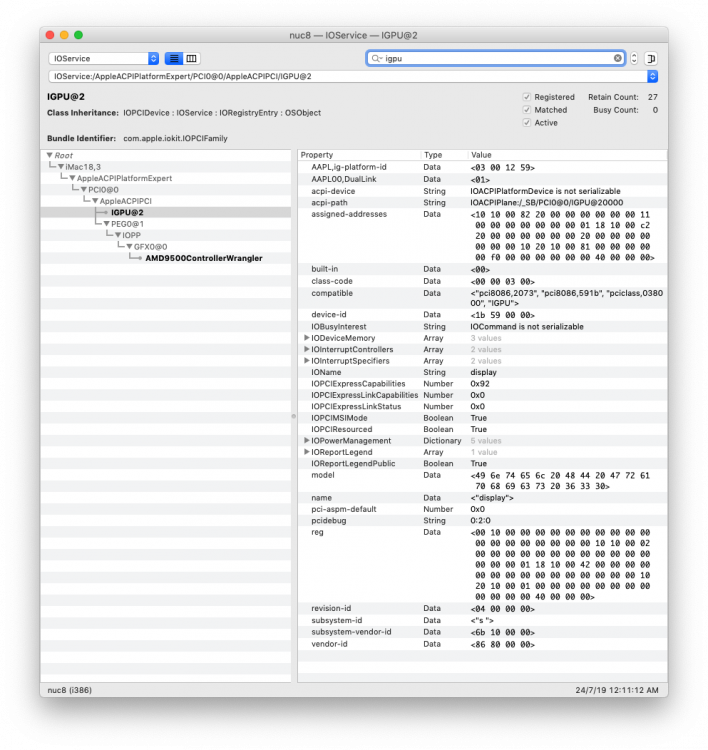708x750 pixels.
Task: Switch to column browser view
Action: [191, 58]
